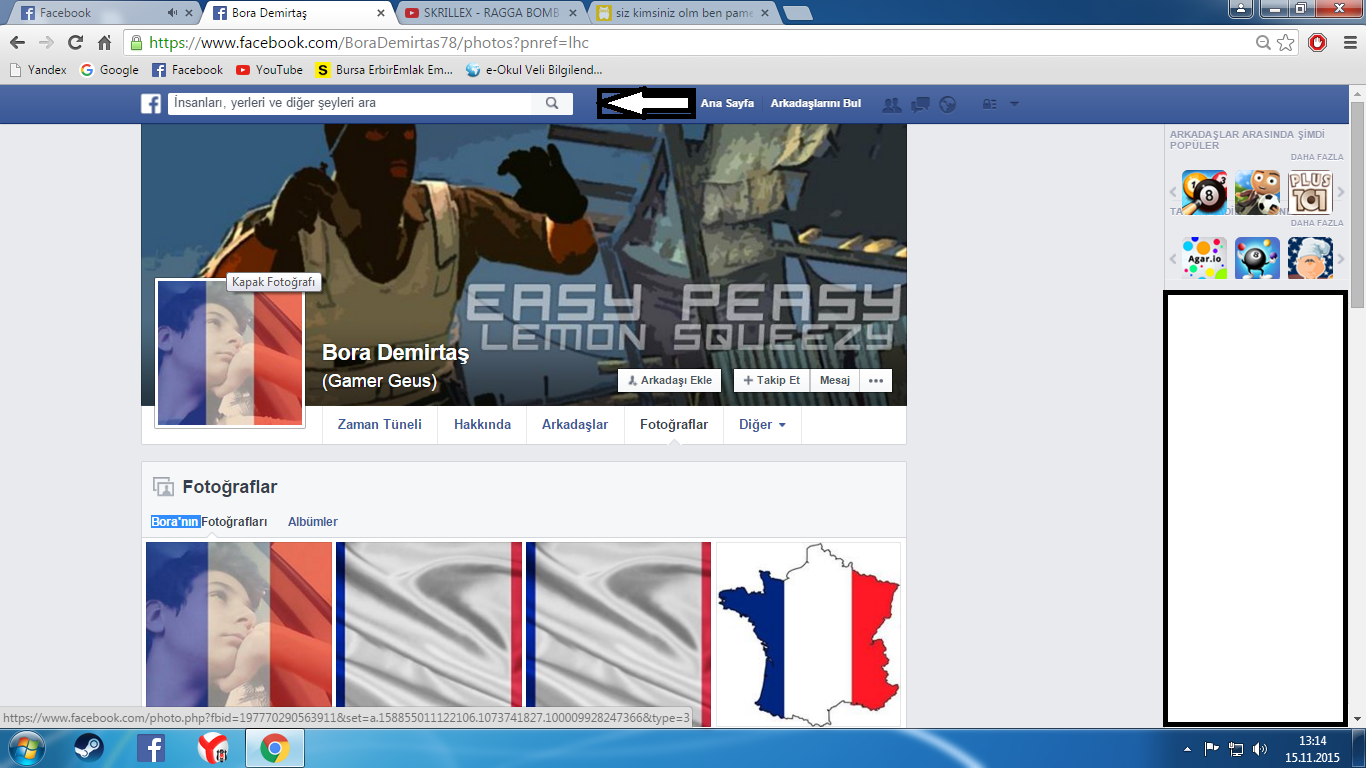Click the Windows Start button
The image size is (1366, 768).
pos(25,748)
